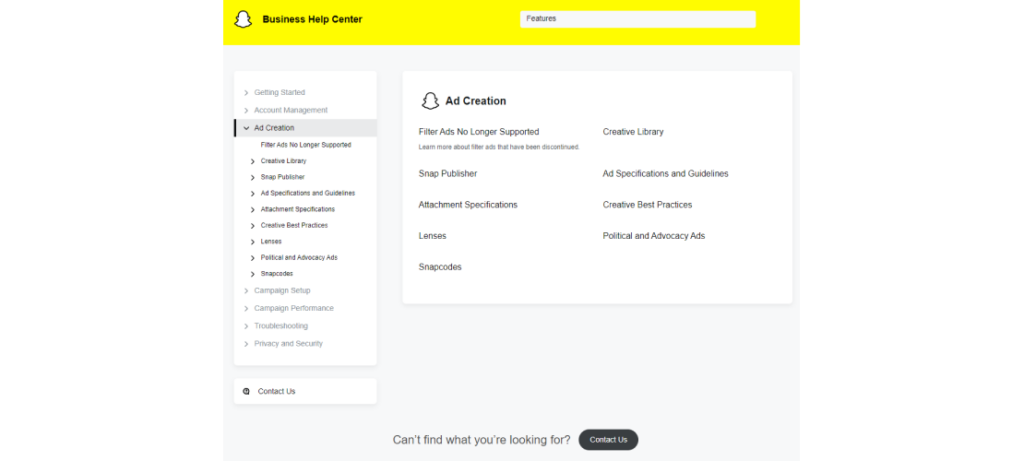
Task: Open Ad Specifications and Guidelines main link
Action: (665, 174)
